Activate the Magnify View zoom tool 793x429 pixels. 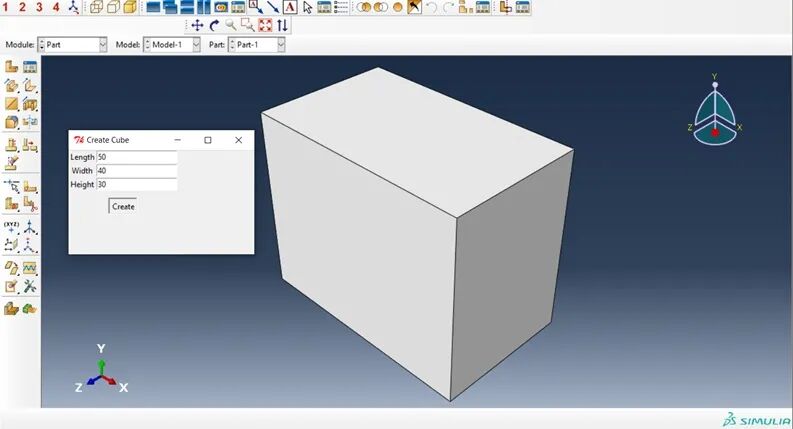click(231, 25)
